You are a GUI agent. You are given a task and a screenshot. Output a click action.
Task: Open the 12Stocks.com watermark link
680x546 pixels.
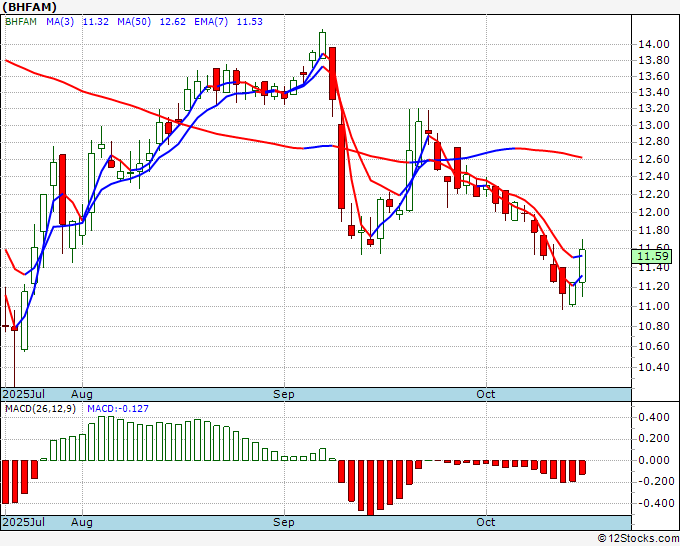(x=635, y=538)
